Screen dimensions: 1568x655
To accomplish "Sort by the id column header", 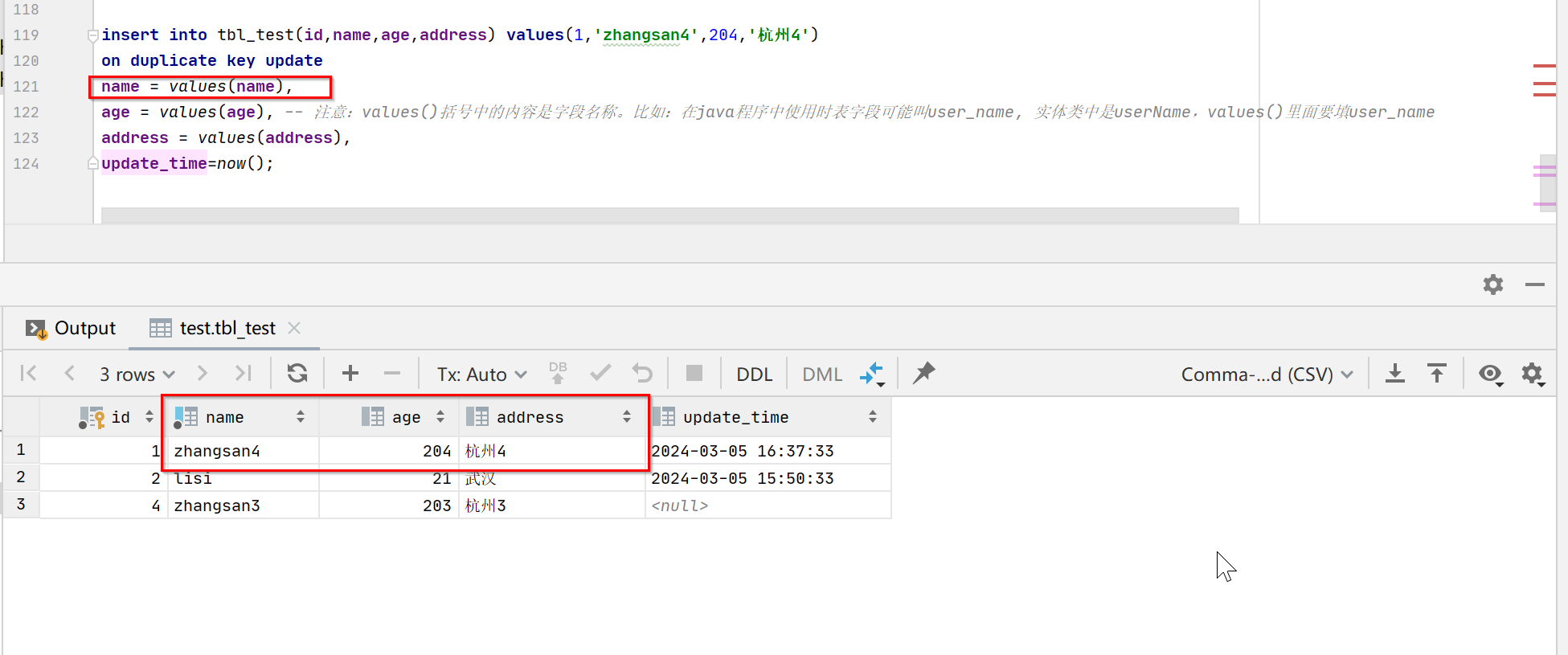I will coord(103,417).
